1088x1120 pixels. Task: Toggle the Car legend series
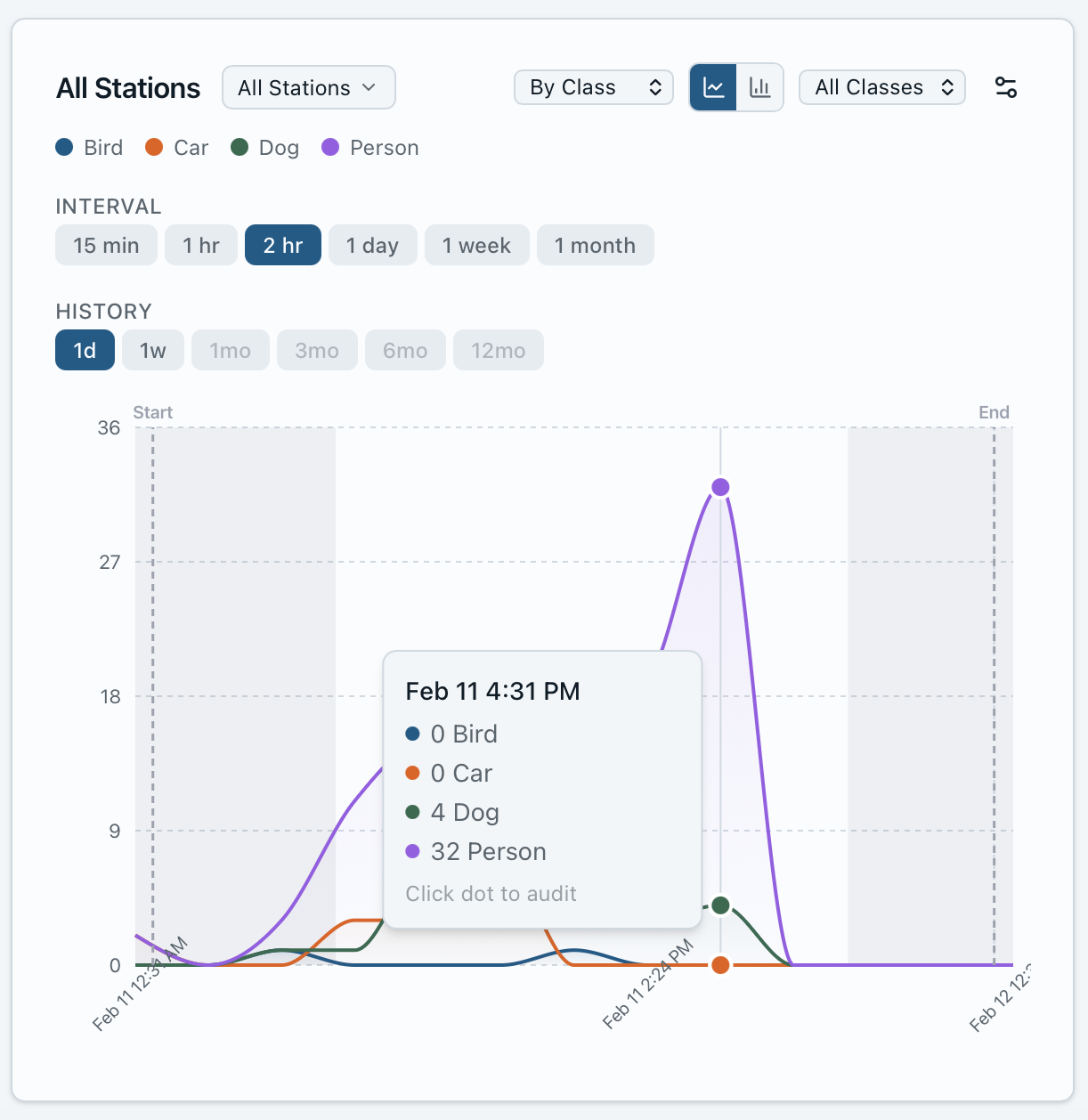pos(177,148)
